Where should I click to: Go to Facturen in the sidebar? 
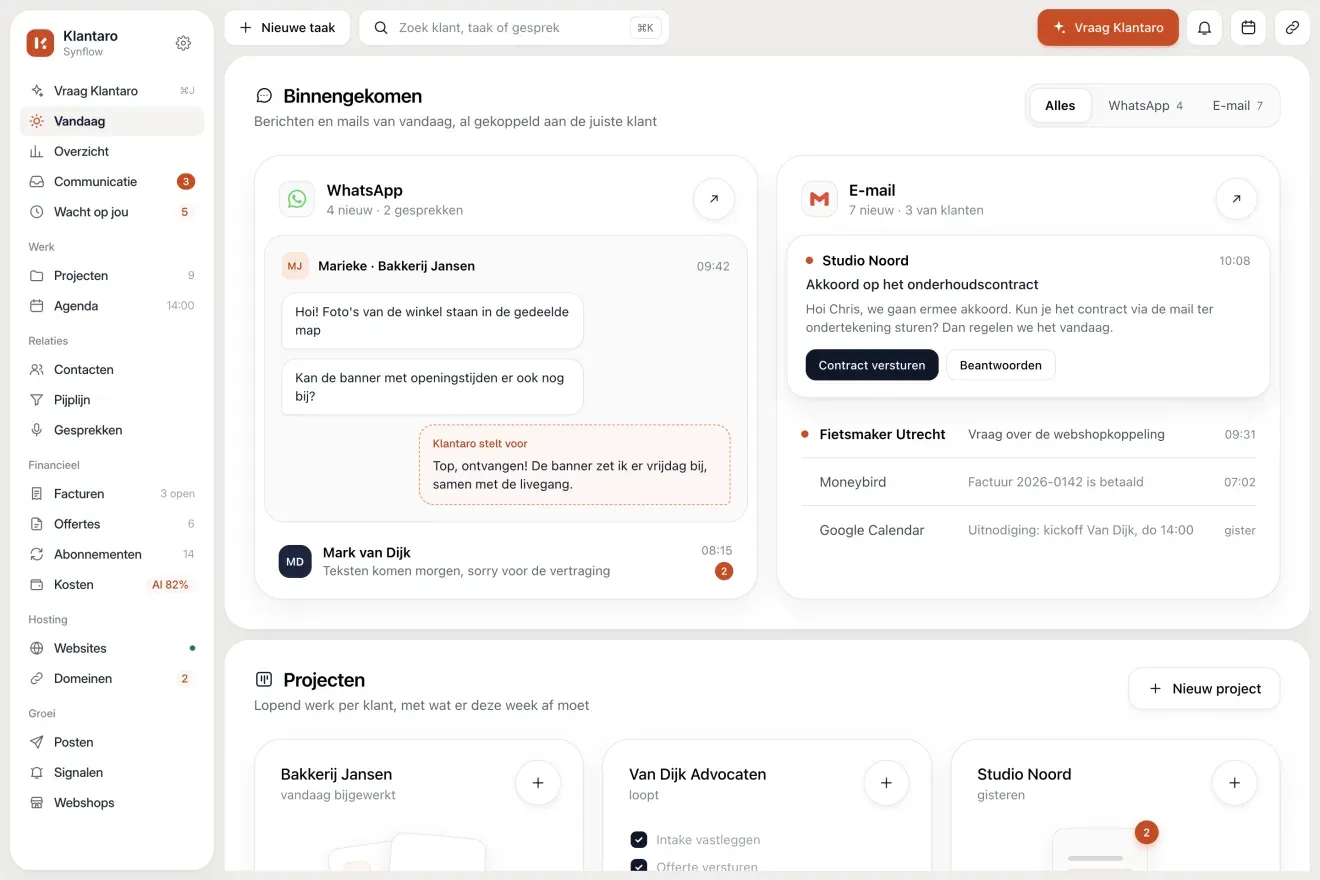point(112,494)
